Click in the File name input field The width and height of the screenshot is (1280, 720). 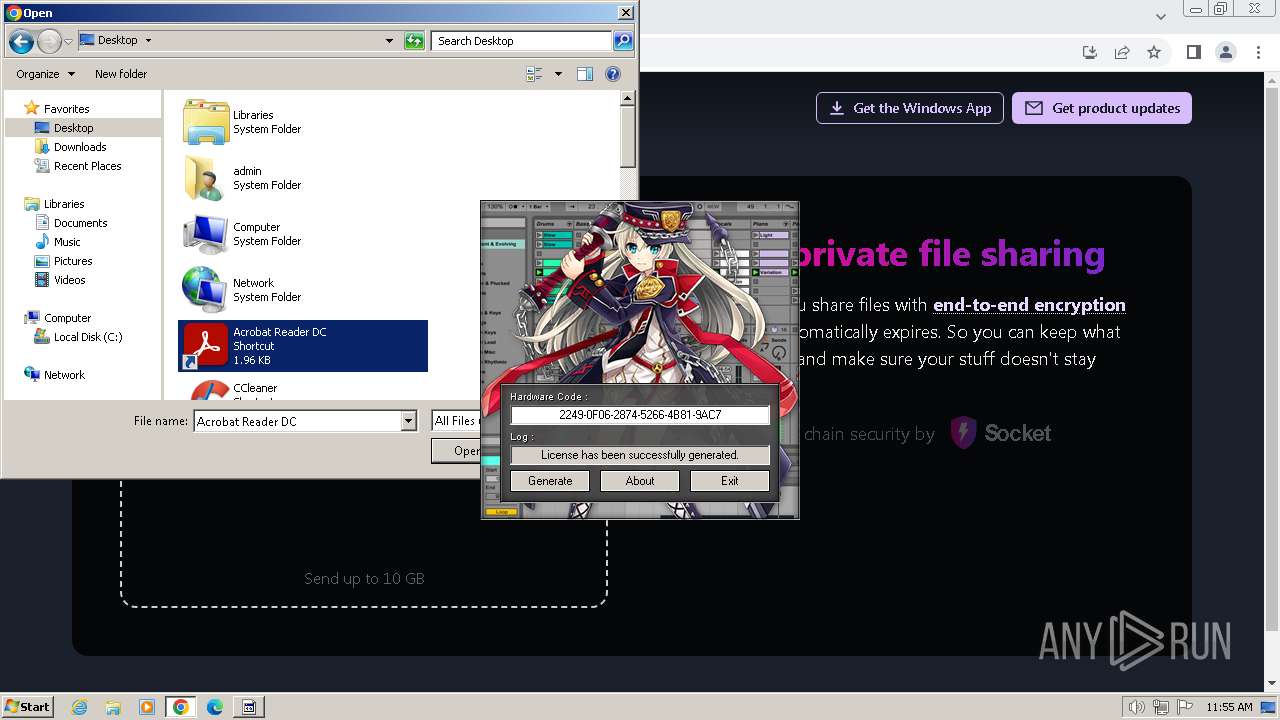[x=297, y=421]
